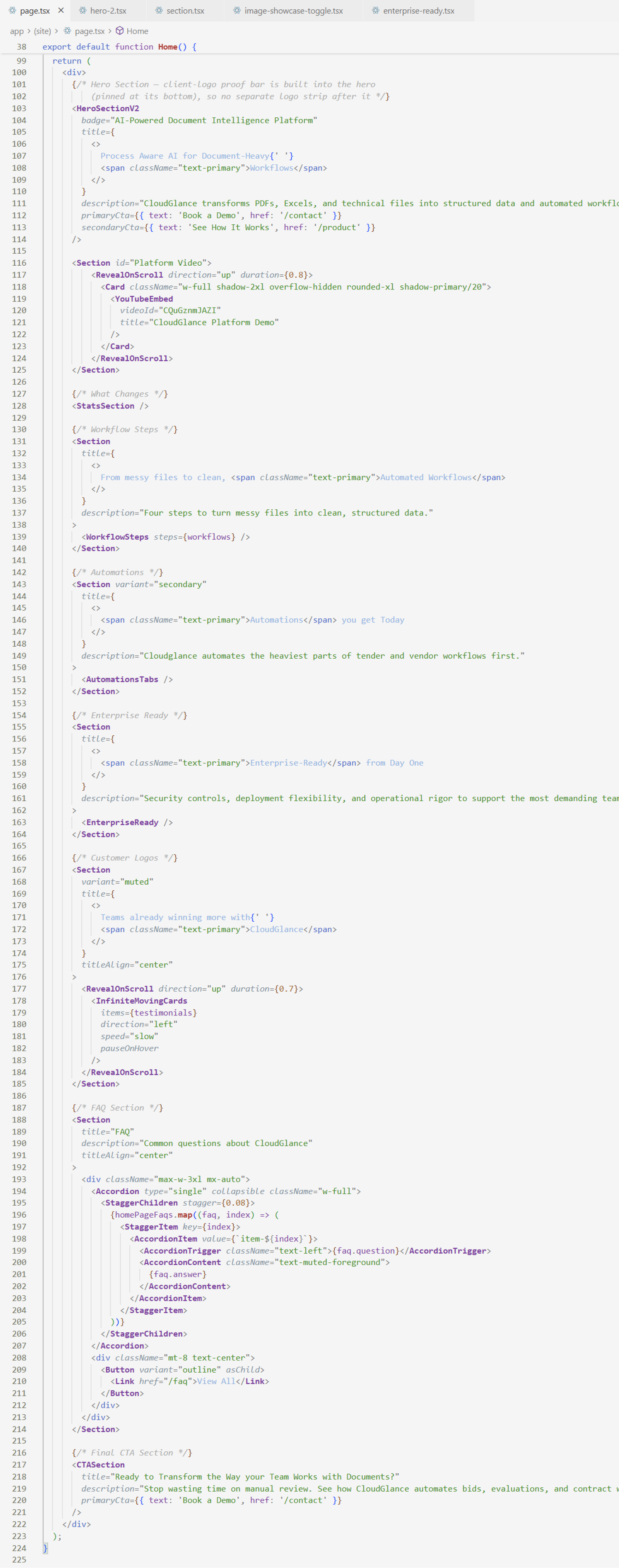The height and width of the screenshot is (1568, 619).
Task: Place cursor on the YouTubeEmbed tag
Action: 144,299
